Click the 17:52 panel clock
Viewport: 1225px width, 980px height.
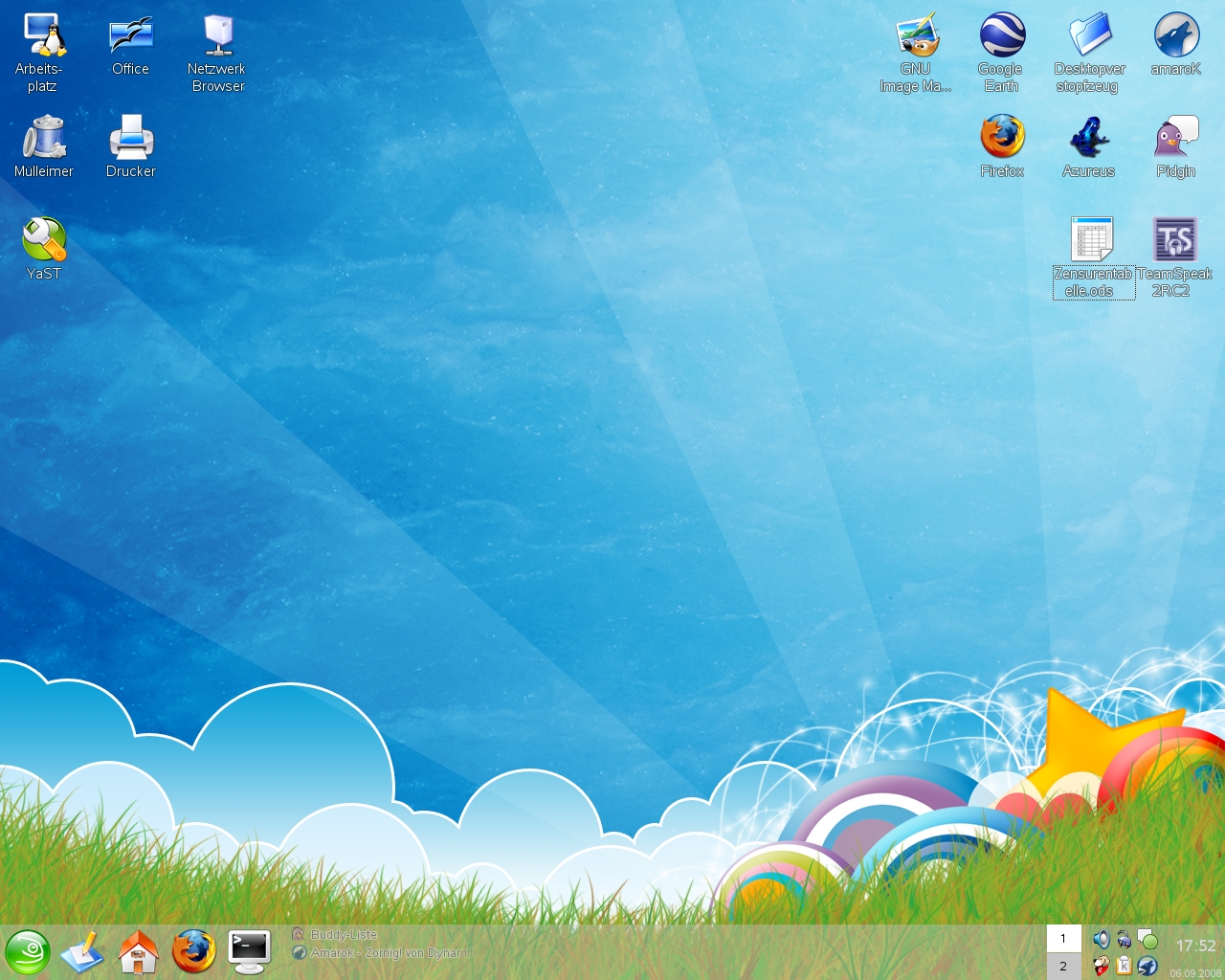click(1195, 946)
